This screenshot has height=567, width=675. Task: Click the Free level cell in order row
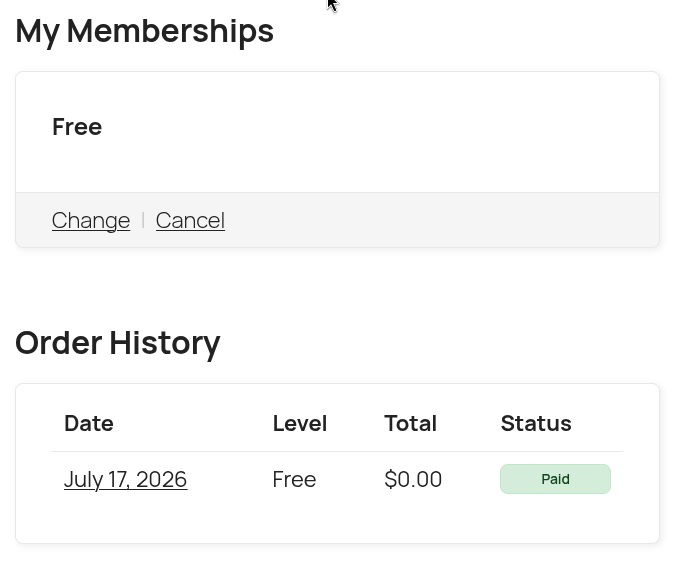coord(294,479)
